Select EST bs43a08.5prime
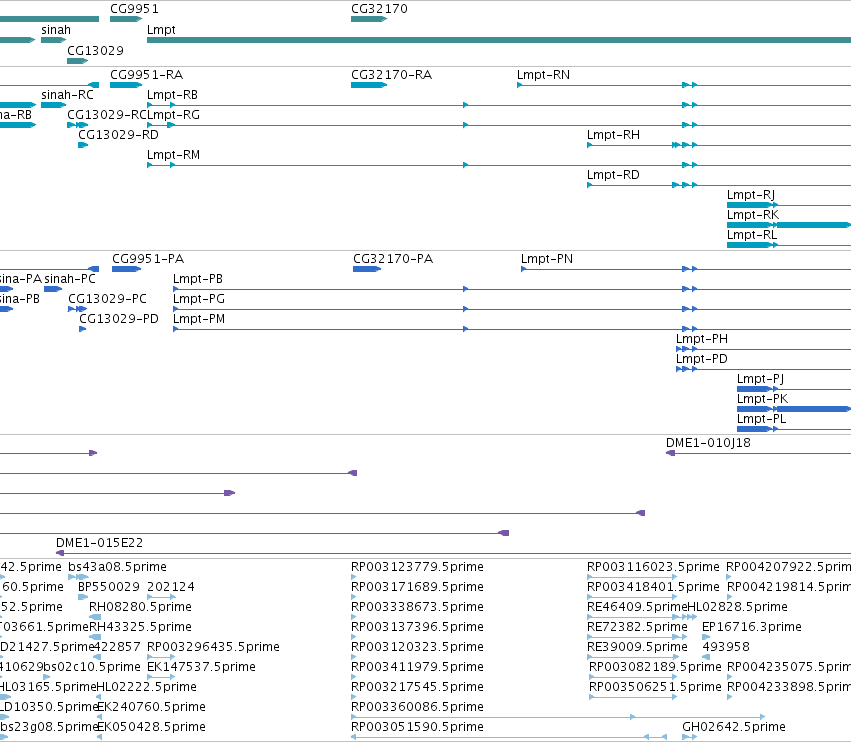Screen dimensions: 851x742 click(79, 576)
